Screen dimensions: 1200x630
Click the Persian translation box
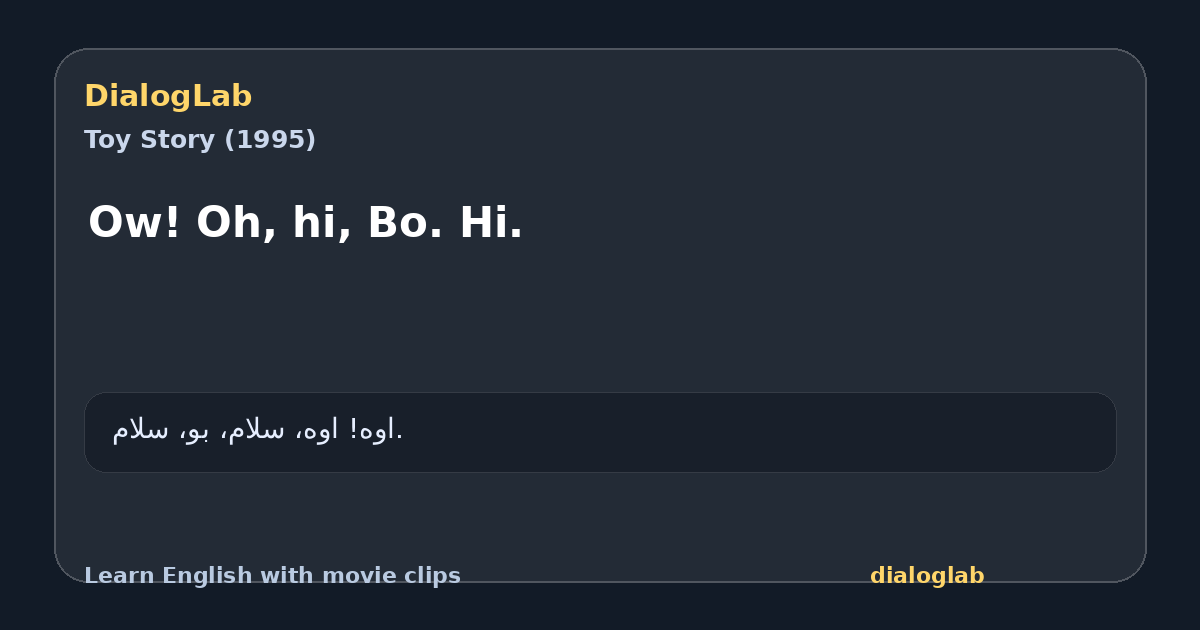point(600,432)
